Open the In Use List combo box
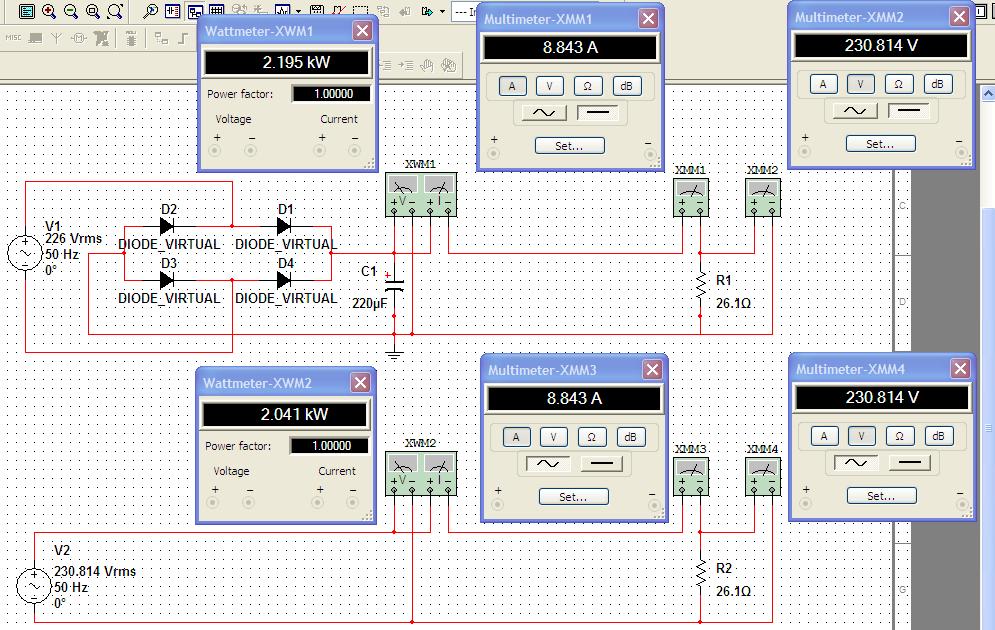This screenshot has width=995, height=630. [x=465, y=11]
